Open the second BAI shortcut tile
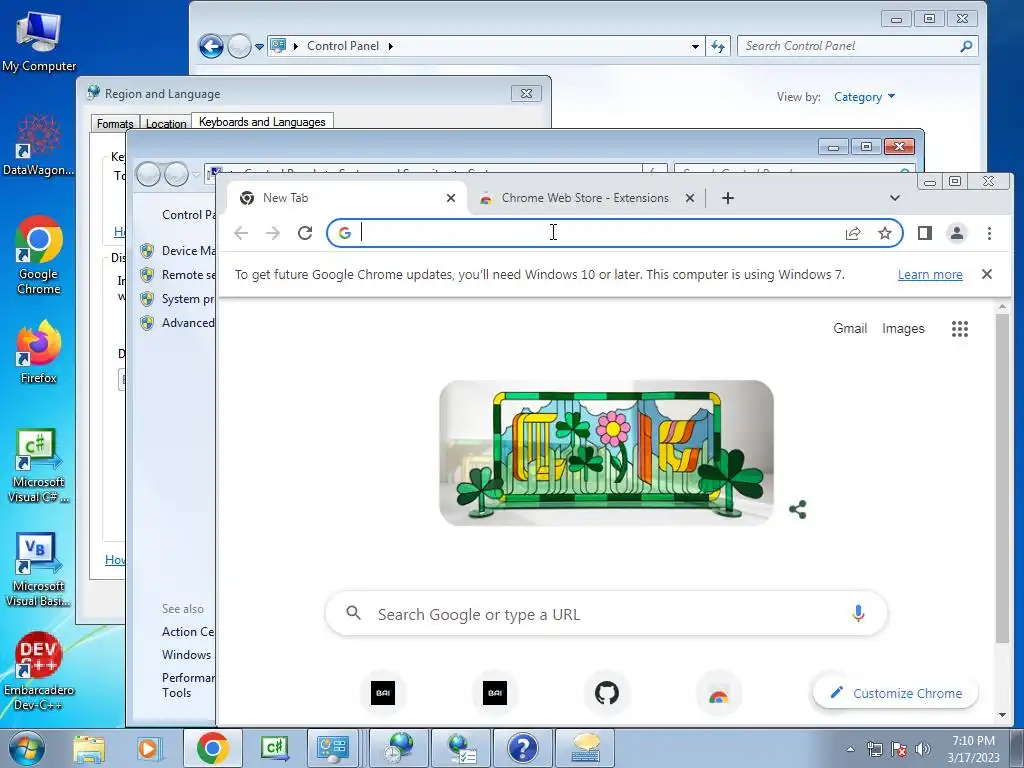This screenshot has width=1024, height=768. click(494, 693)
